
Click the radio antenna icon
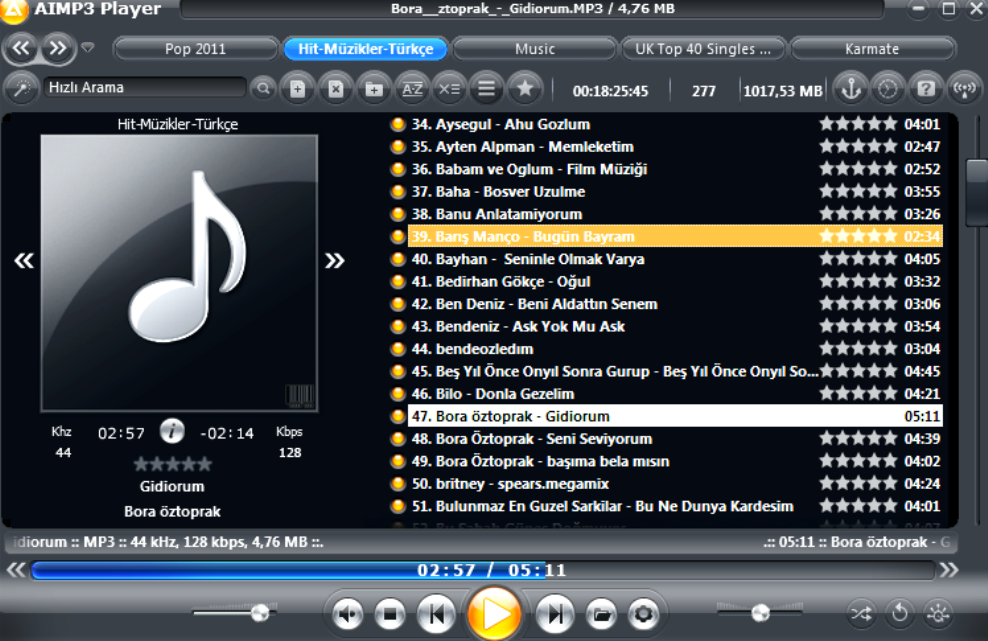(x=964, y=89)
